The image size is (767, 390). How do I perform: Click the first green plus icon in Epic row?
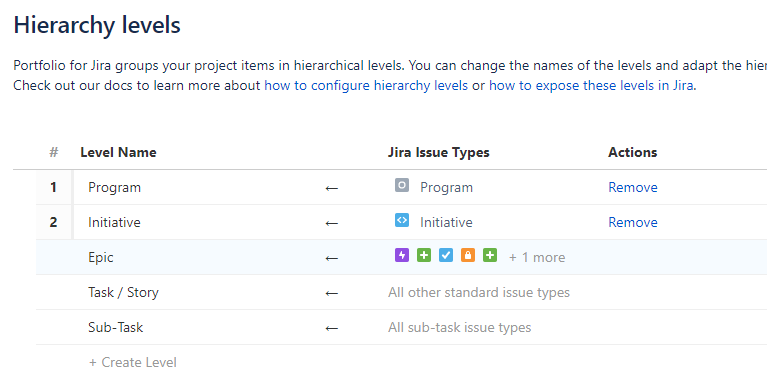click(424, 255)
